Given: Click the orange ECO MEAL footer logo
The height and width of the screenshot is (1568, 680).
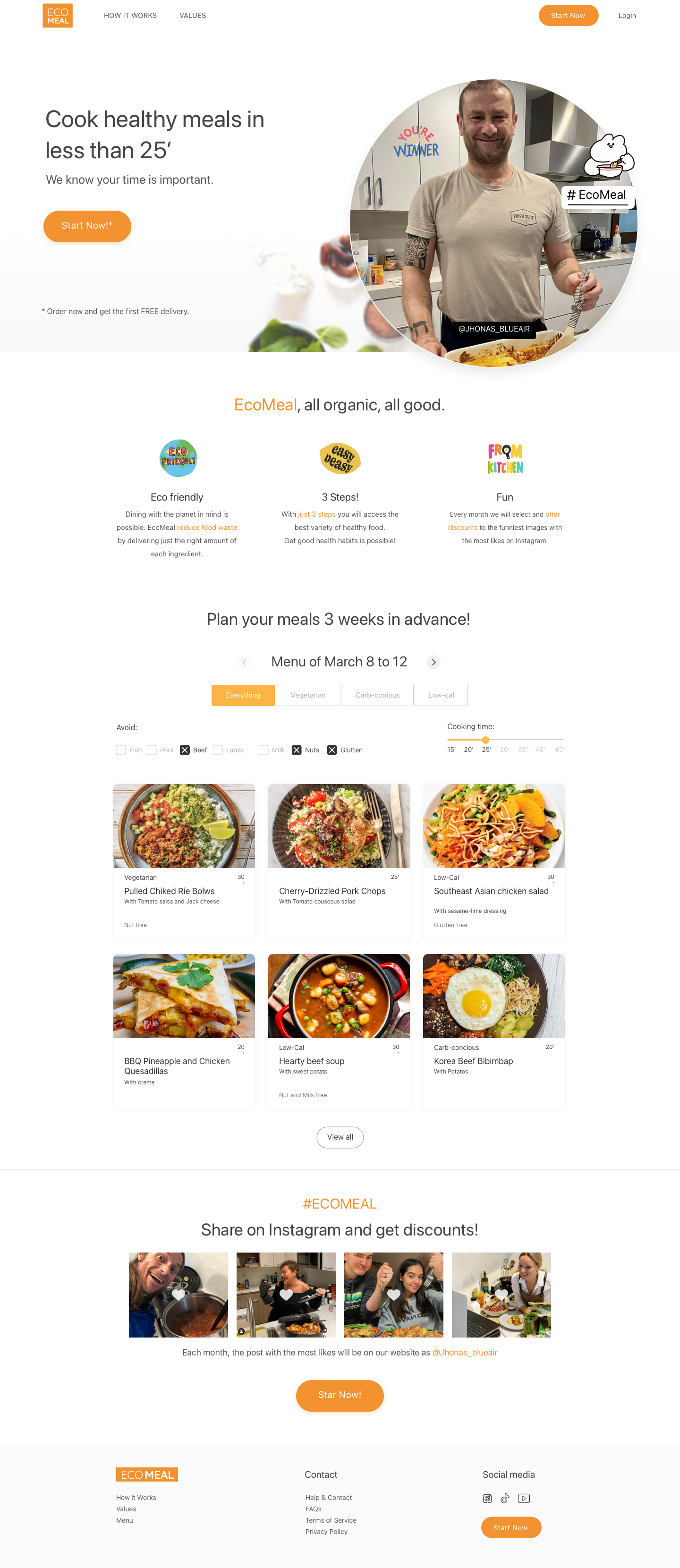Looking at the screenshot, I should point(147,1474).
